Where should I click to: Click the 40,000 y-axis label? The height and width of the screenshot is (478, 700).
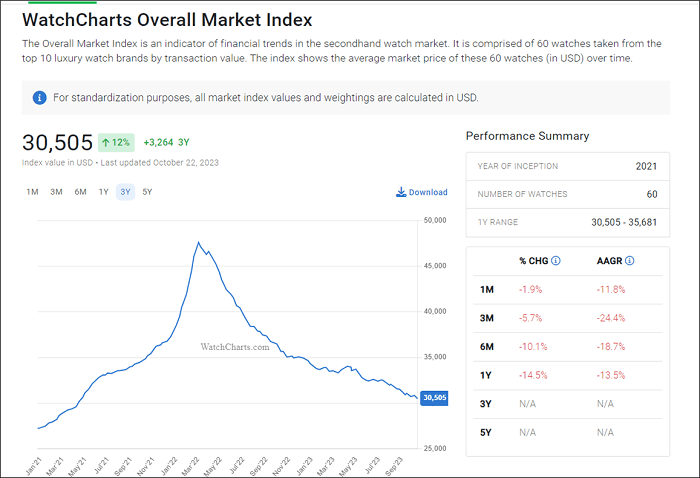435,311
